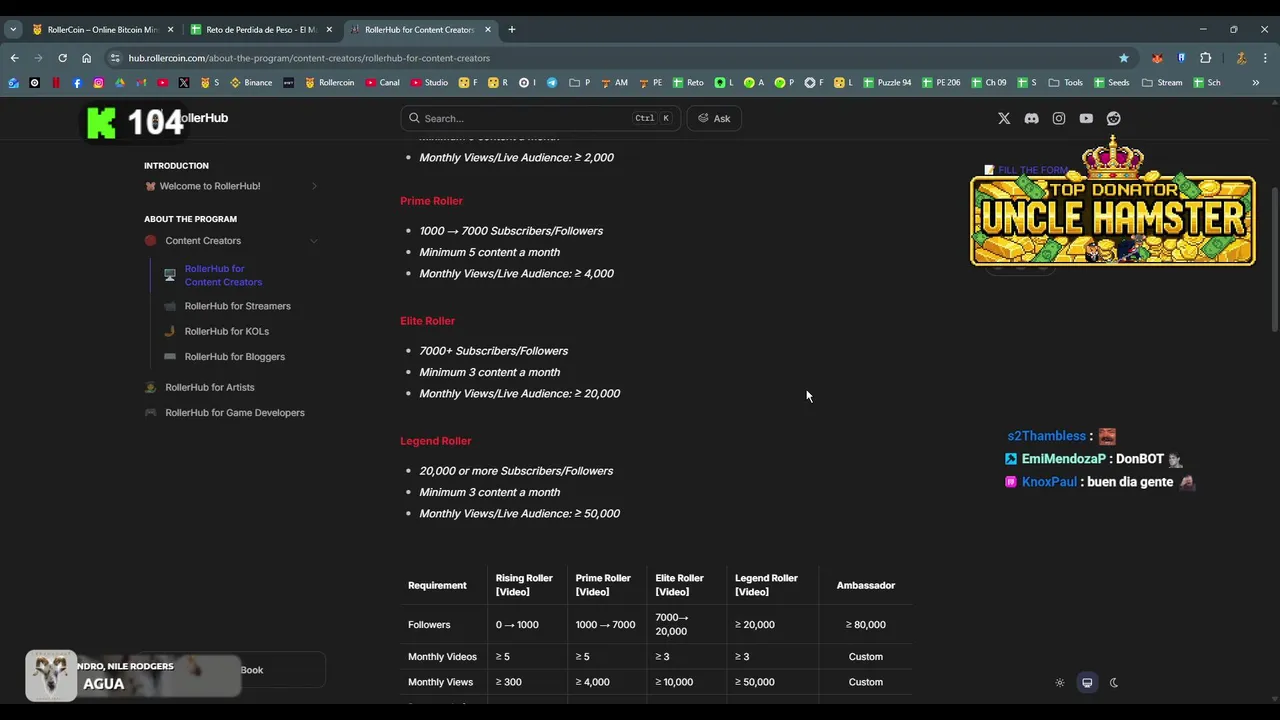Go back to previous page
1280x720 pixels.
click(14, 58)
